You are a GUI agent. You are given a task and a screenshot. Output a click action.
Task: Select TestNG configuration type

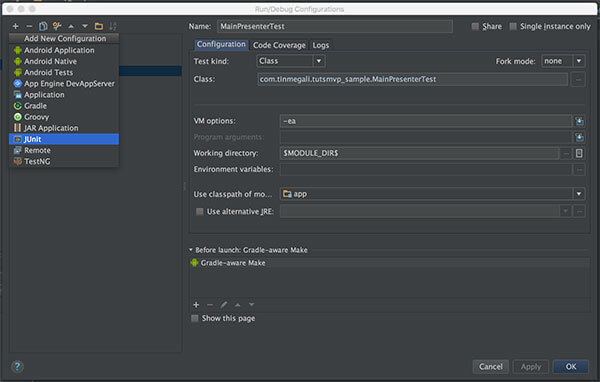(x=64, y=161)
